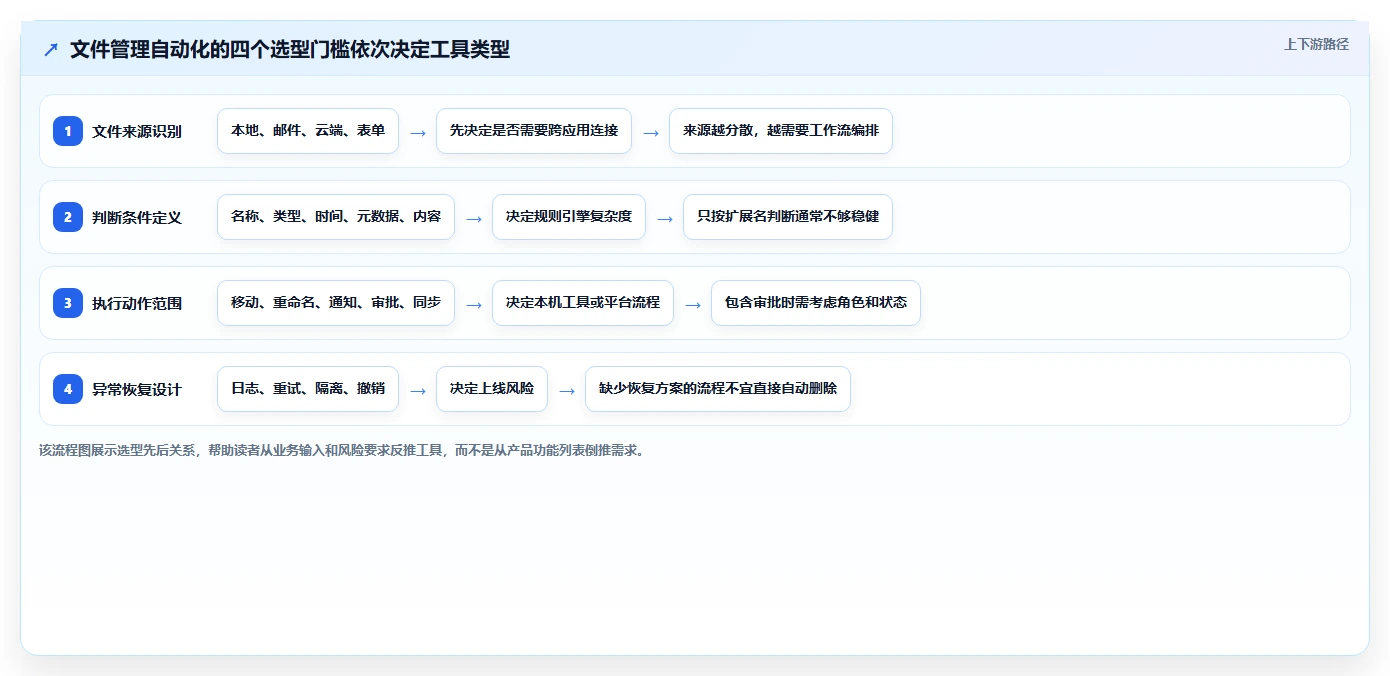This screenshot has height=676, width=1390.
Task: Select the 决定上线风险 box
Action: coord(492,389)
